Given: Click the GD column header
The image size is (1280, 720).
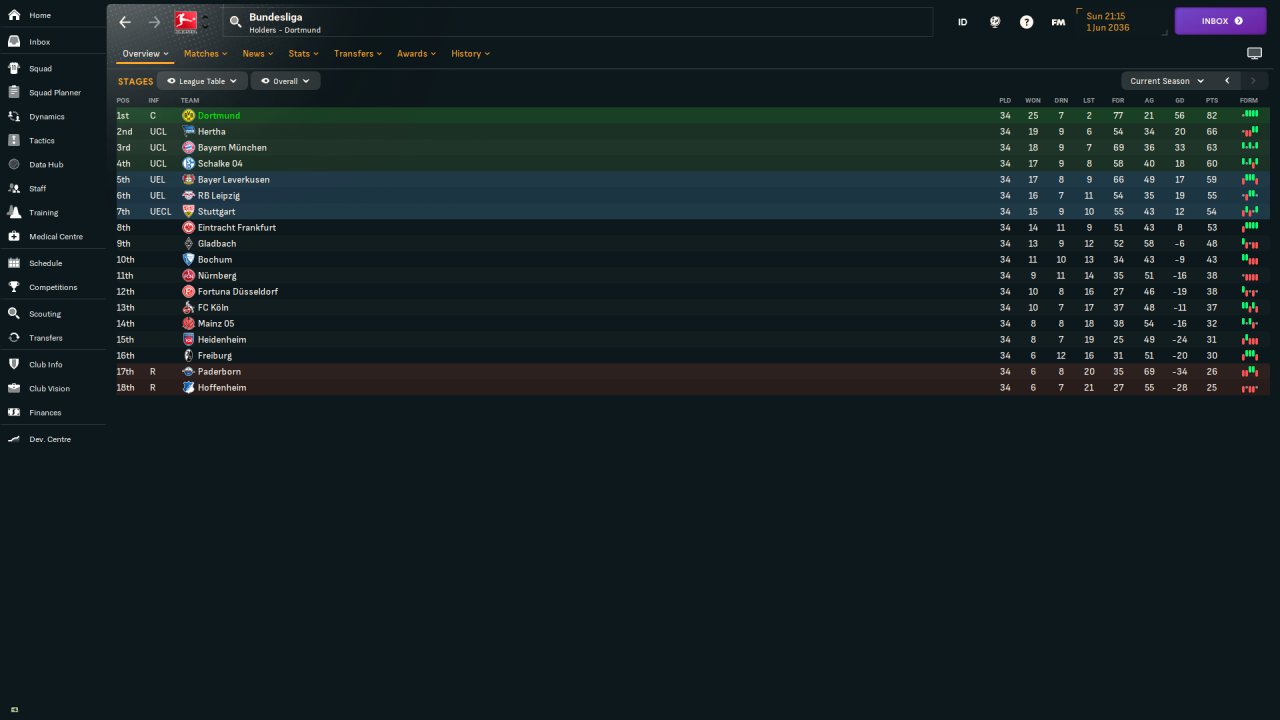Looking at the screenshot, I should pyautogui.click(x=1180, y=100).
